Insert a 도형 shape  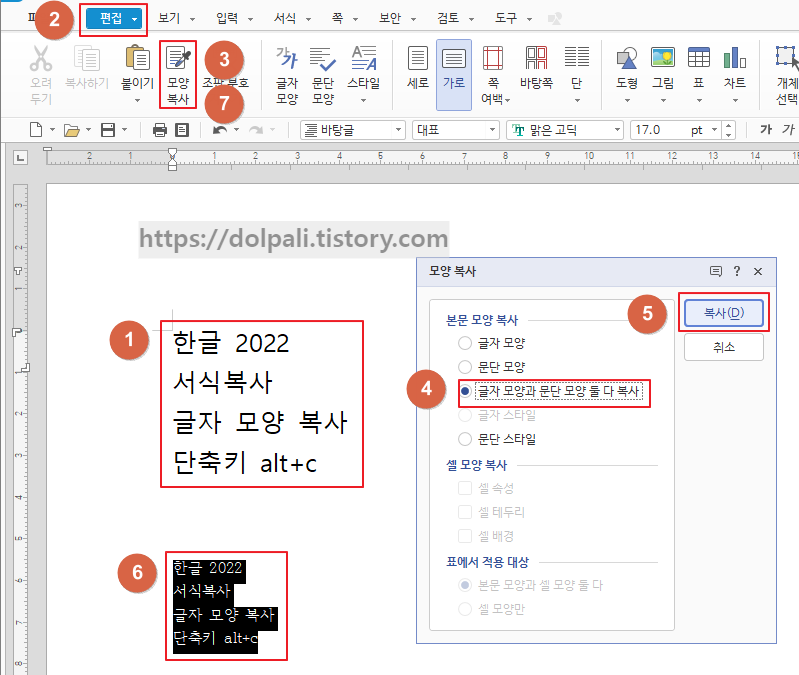(x=627, y=58)
